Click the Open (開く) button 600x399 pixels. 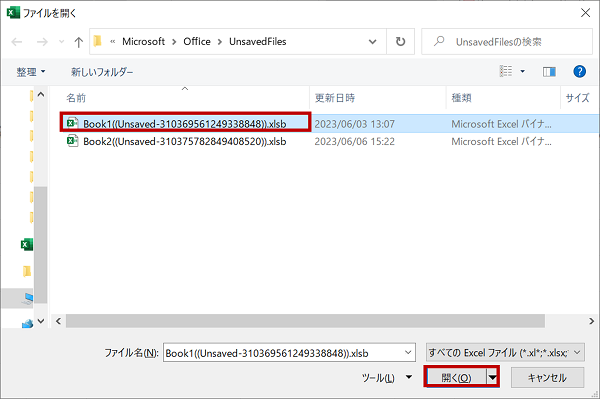pyautogui.click(x=456, y=378)
